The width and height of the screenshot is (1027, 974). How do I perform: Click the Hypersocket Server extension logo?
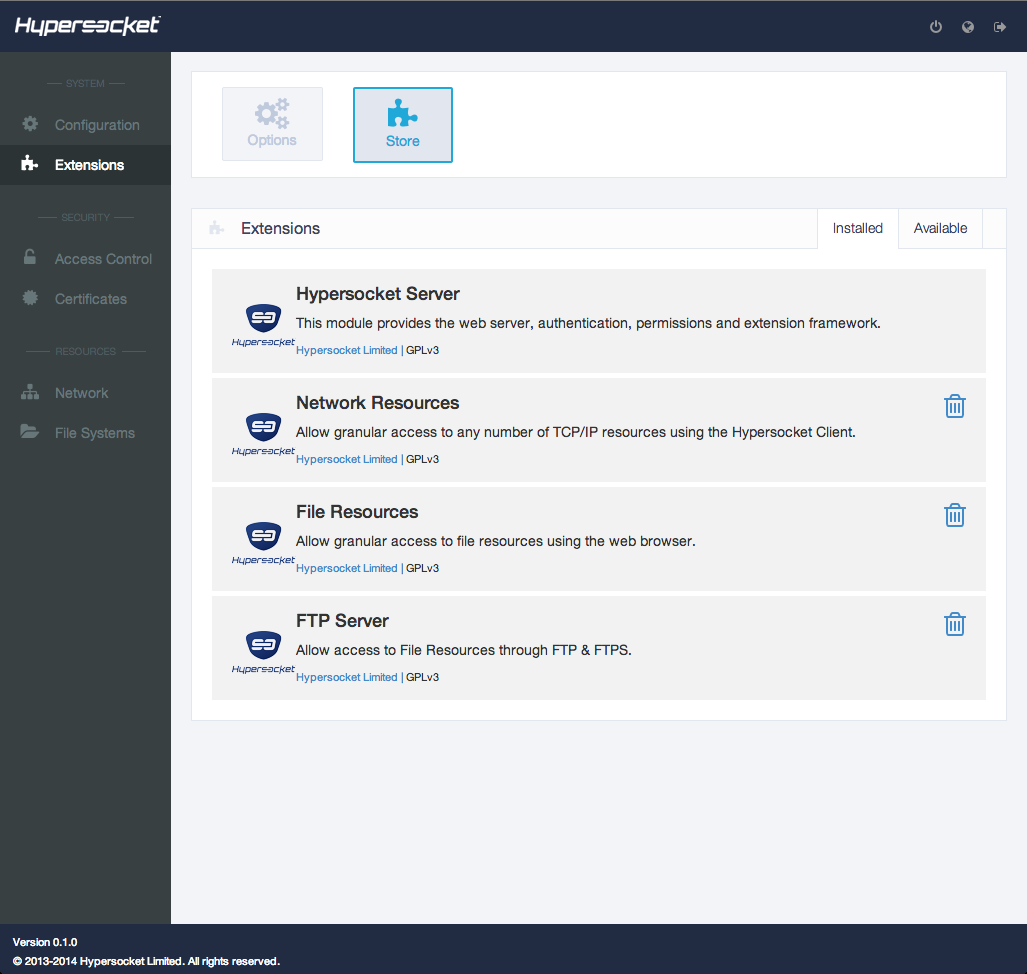tap(263, 326)
